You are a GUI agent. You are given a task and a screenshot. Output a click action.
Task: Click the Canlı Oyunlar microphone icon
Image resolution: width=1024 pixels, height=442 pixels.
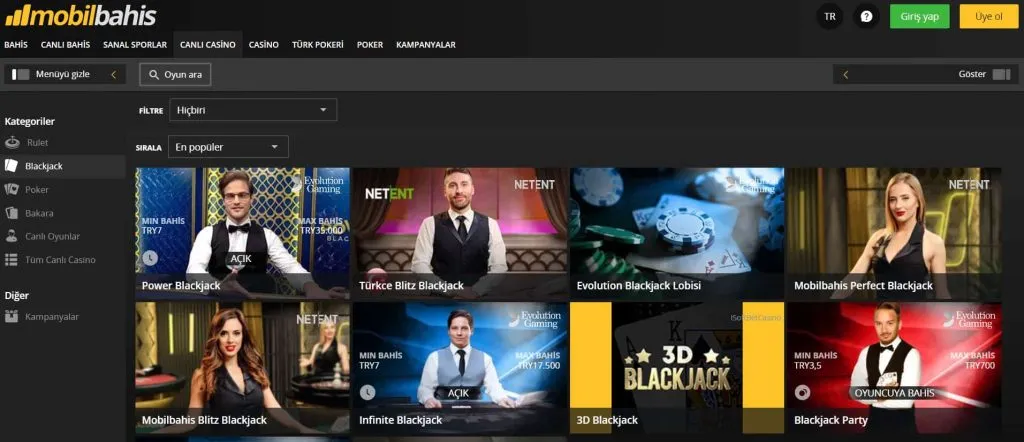click(12, 236)
